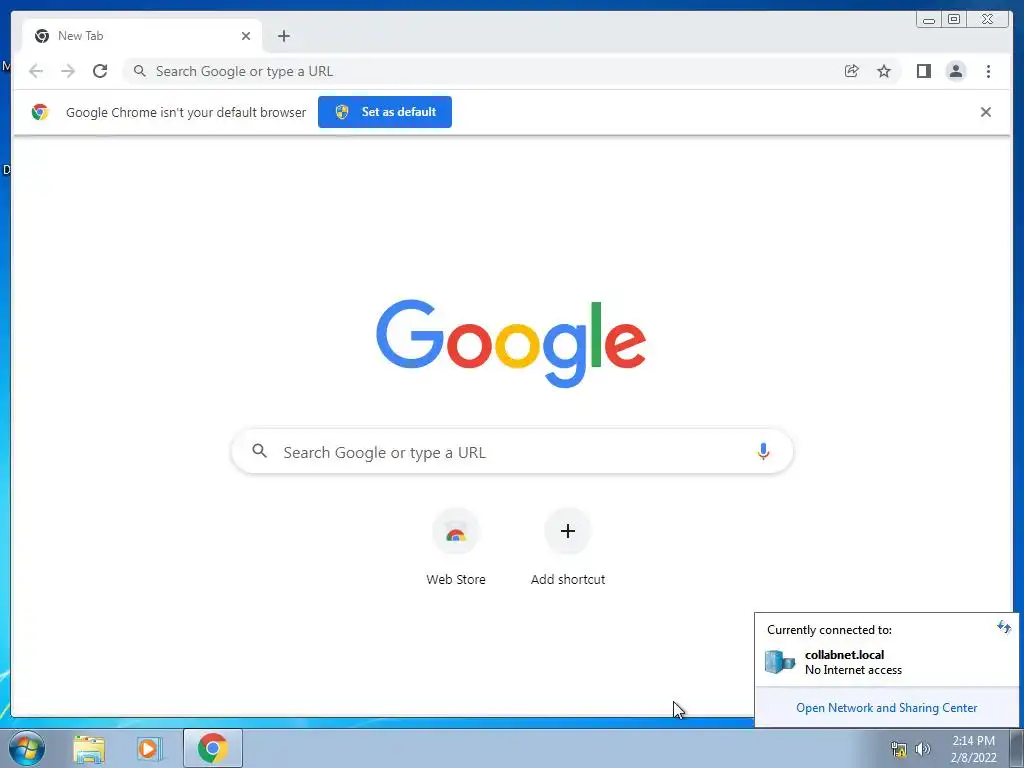The width and height of the screenshot is (1024, 768).
Task: Open Network and Sharing Center link
Action: click(886, 708)
